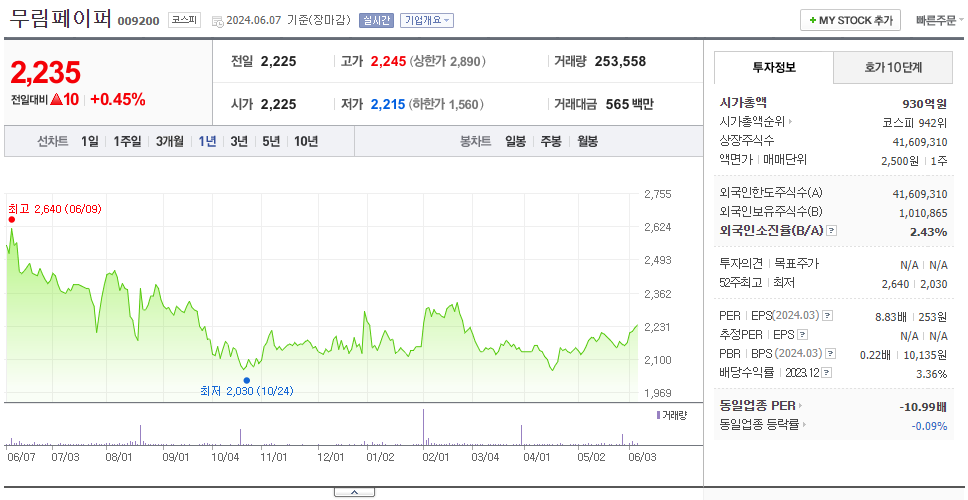The width and height of the screenshot is (968, 500).
Task: Open the 빠른주문 dropdown
Action: click(940, 20)
